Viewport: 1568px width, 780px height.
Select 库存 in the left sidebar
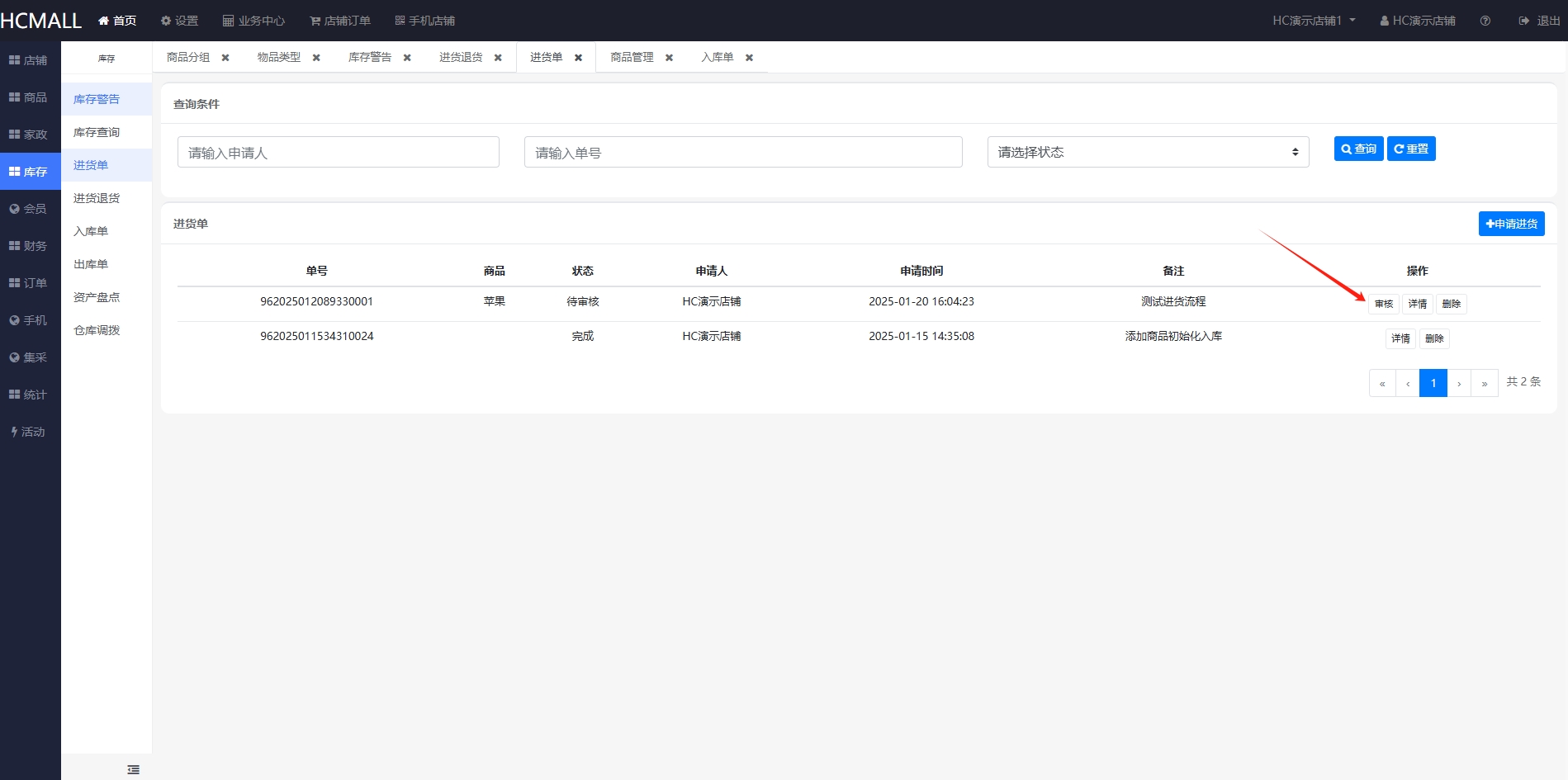click(x=31, y=172)
